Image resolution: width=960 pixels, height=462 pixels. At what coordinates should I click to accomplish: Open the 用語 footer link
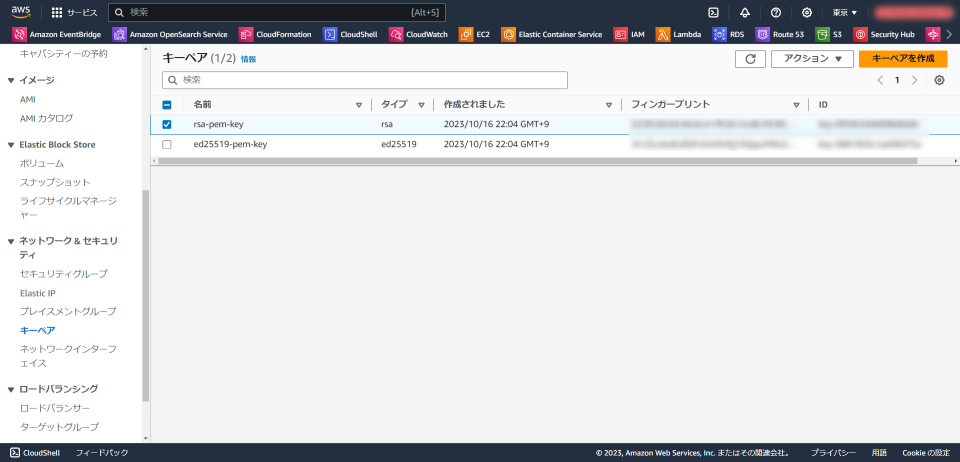click(x=879, y=453)
